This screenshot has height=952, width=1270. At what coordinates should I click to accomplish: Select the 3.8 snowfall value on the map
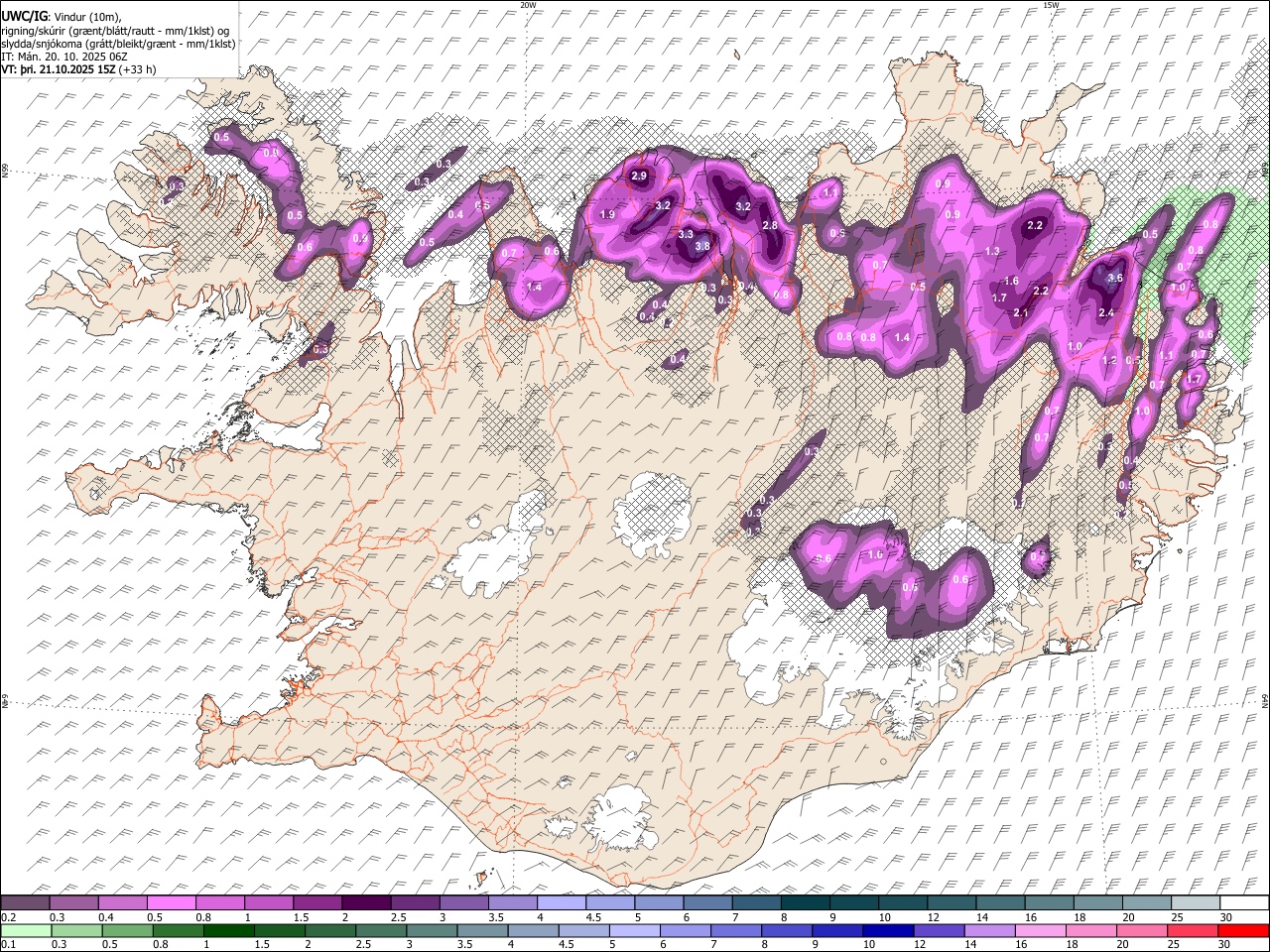[702, 246]
